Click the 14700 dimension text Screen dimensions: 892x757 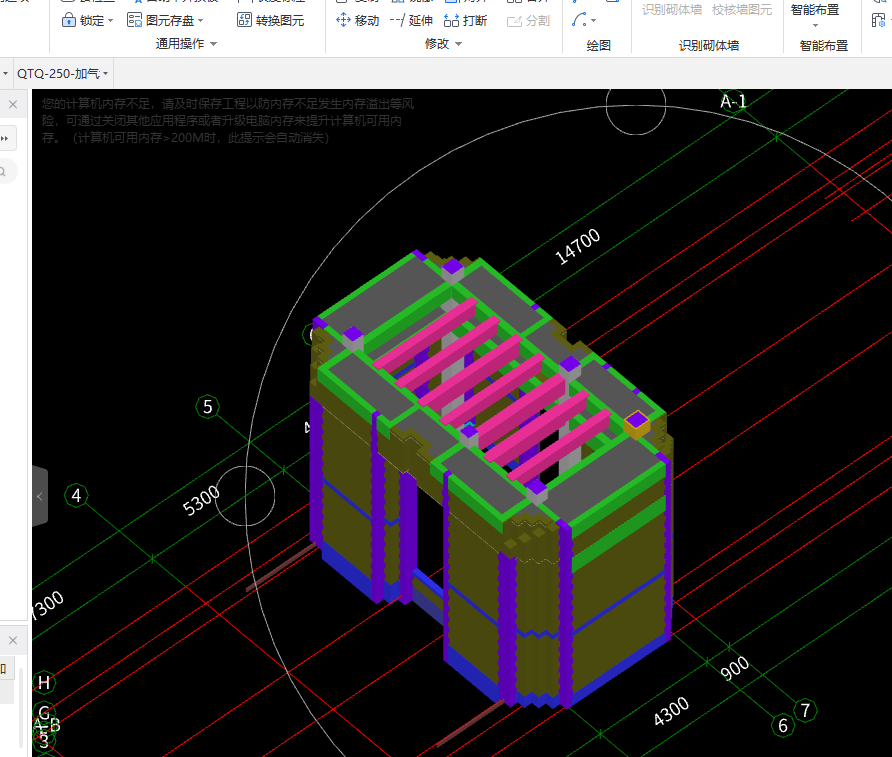[x=577, y=246]
